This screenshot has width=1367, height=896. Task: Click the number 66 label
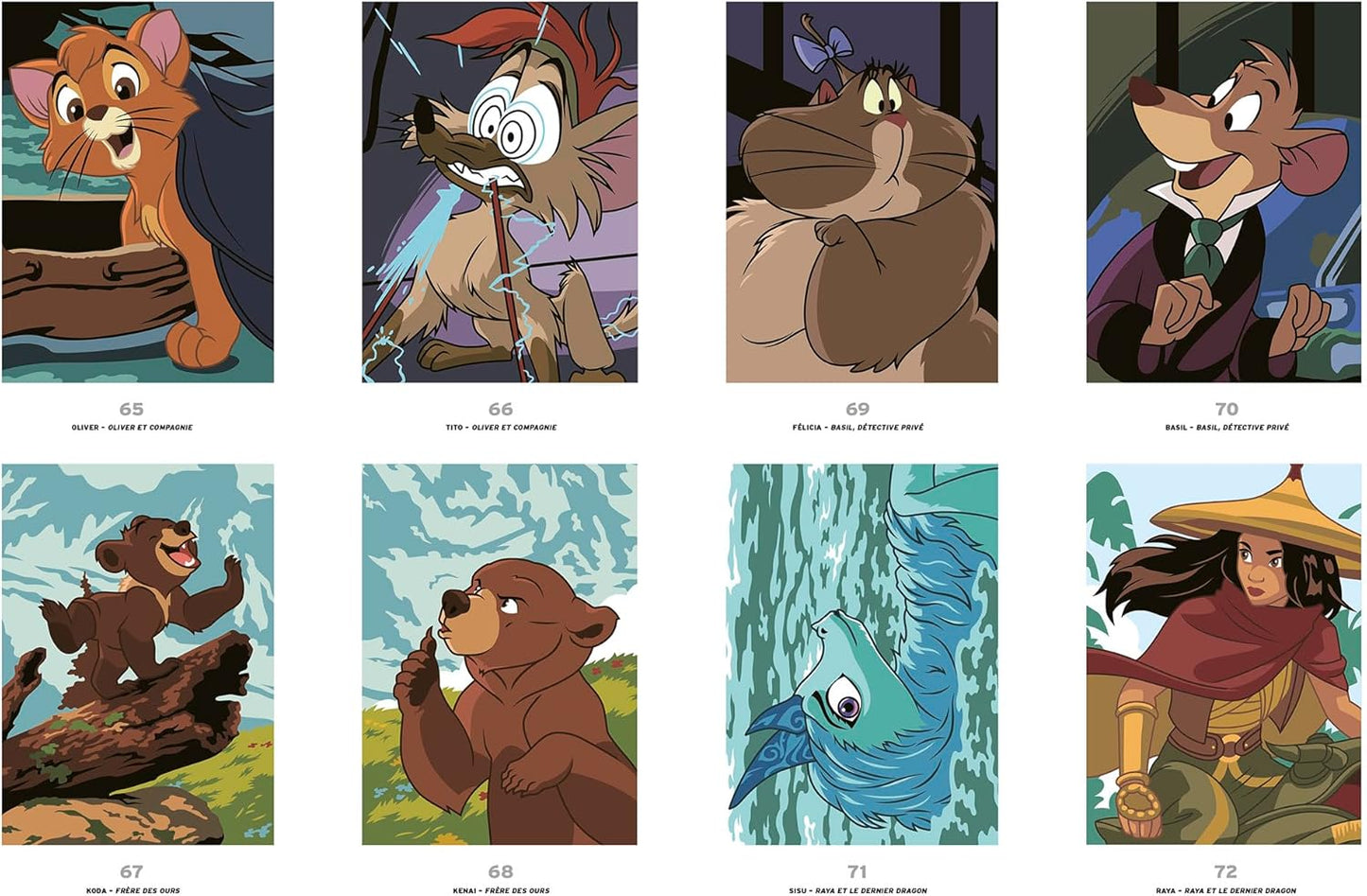tap(500, 409)
